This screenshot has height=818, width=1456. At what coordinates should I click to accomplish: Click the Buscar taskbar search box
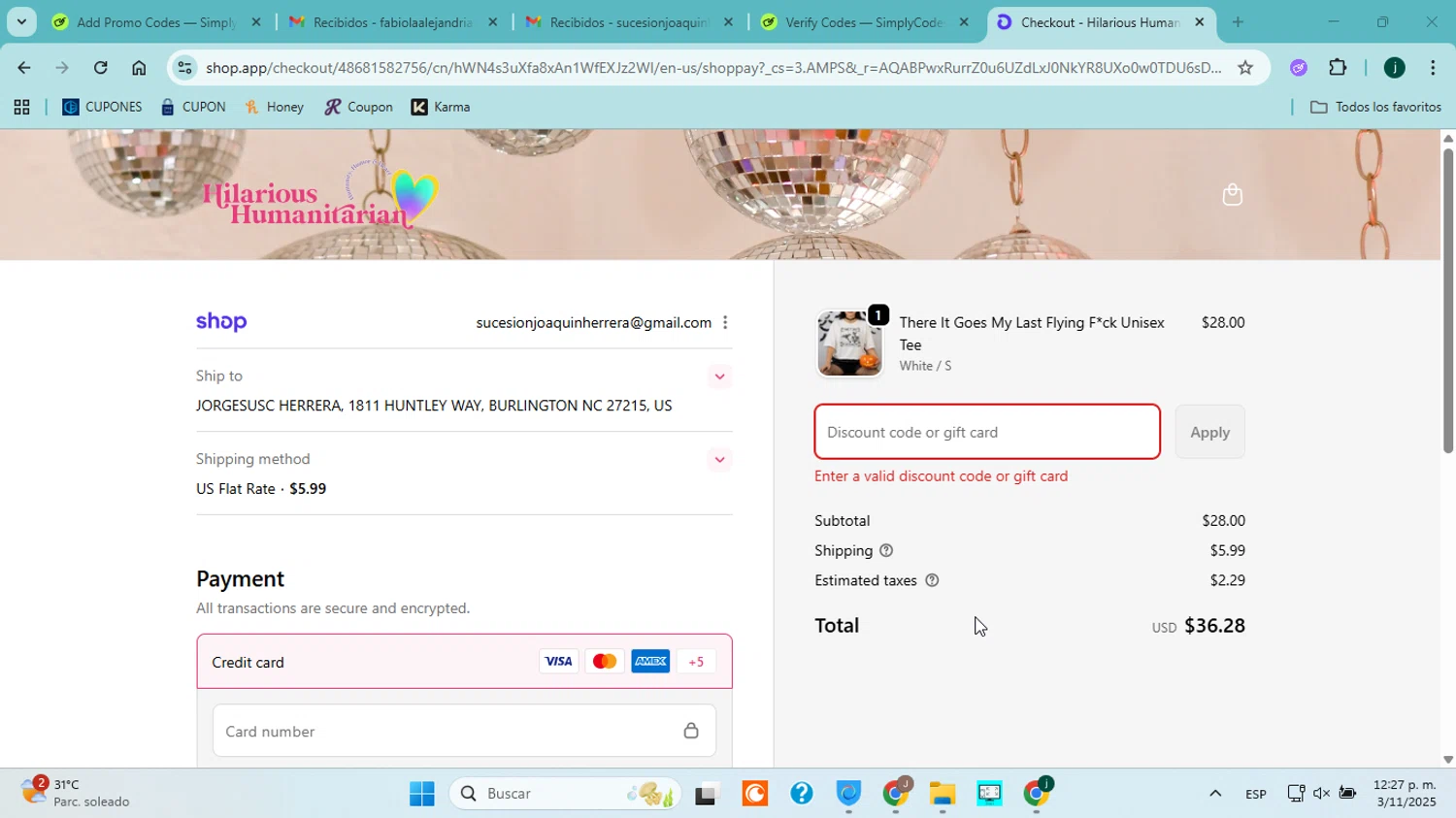[x=566, y=794]
